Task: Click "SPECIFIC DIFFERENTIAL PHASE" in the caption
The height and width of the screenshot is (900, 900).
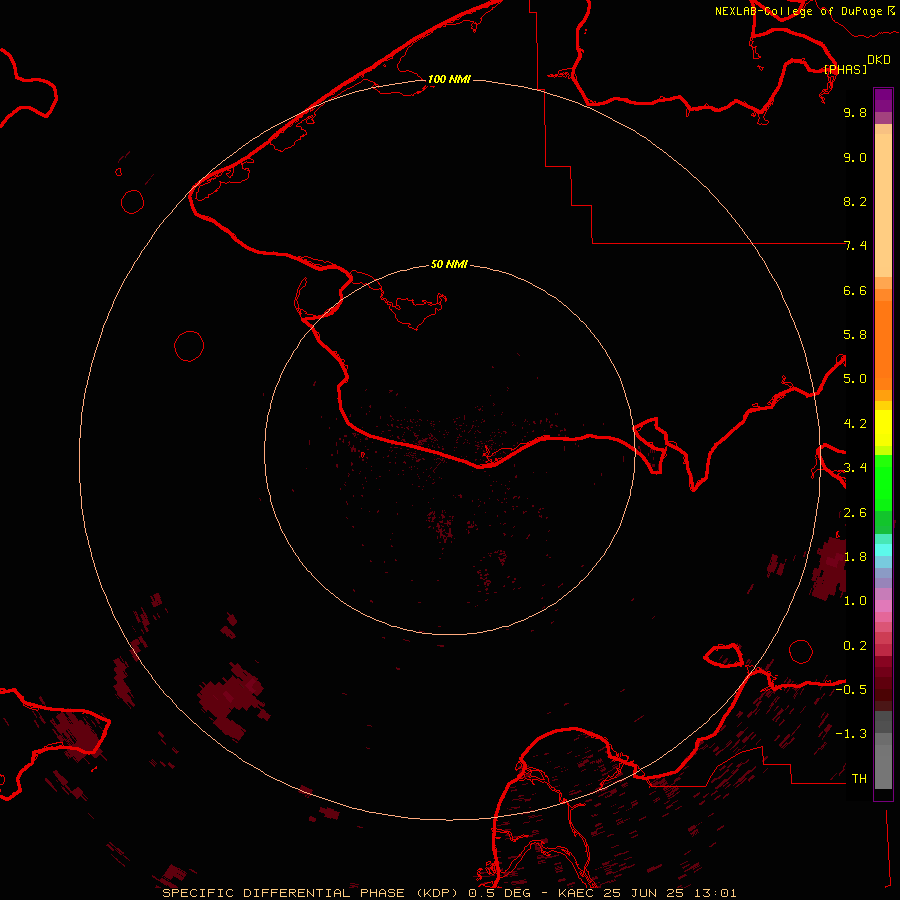Action: coord(284,893)
